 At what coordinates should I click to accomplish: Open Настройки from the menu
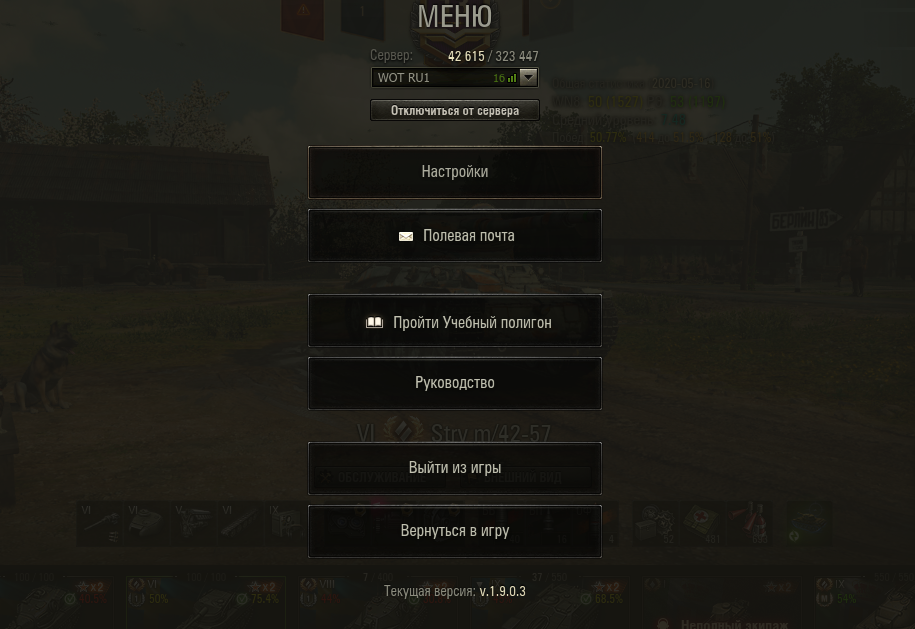(x=455, y=172)
